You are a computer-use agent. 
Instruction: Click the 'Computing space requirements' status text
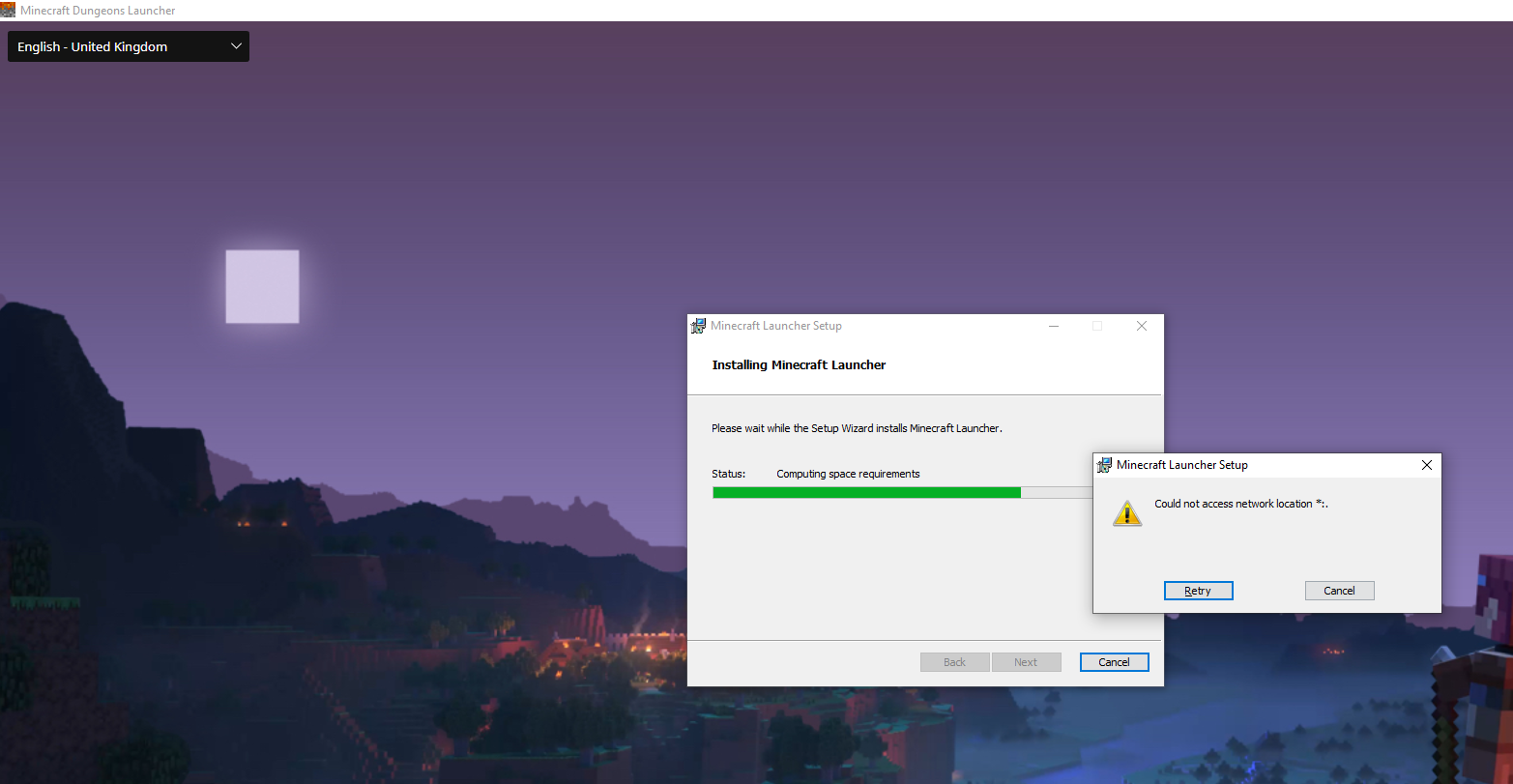848,474
